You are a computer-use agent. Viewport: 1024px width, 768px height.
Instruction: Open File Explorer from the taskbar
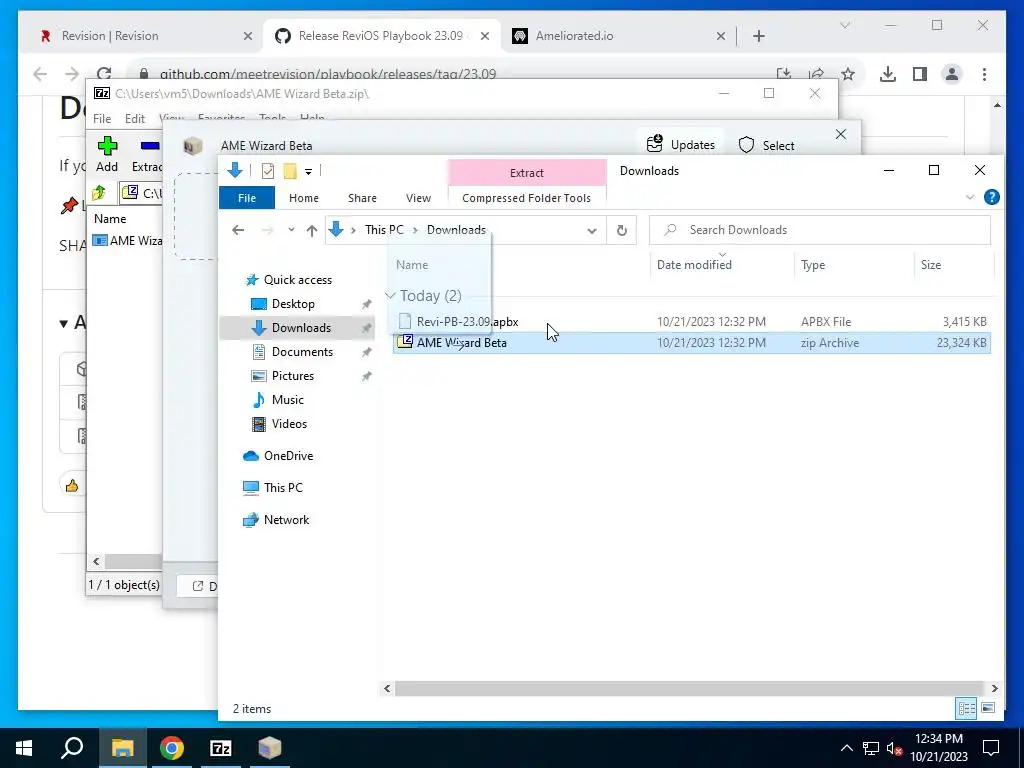pos(122,748)
